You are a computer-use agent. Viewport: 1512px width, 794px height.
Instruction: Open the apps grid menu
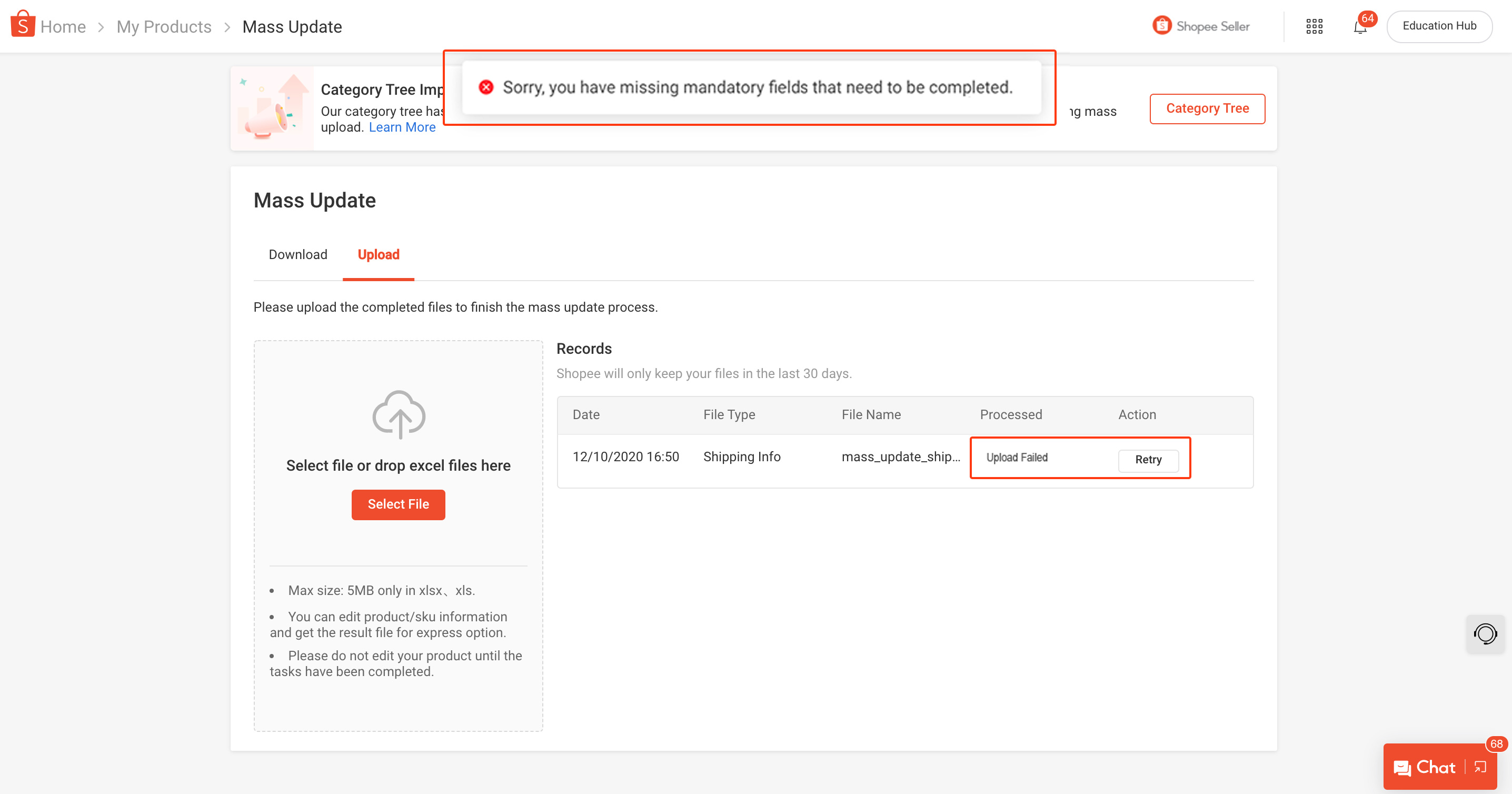1315,26
